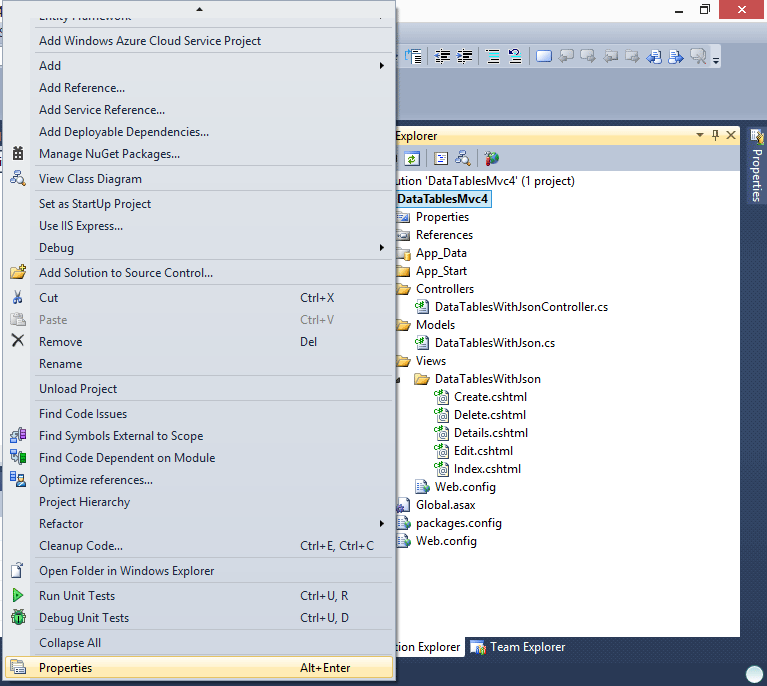
Task: Click the View Class Diagram icon in the menu
Action: (18, 178)
